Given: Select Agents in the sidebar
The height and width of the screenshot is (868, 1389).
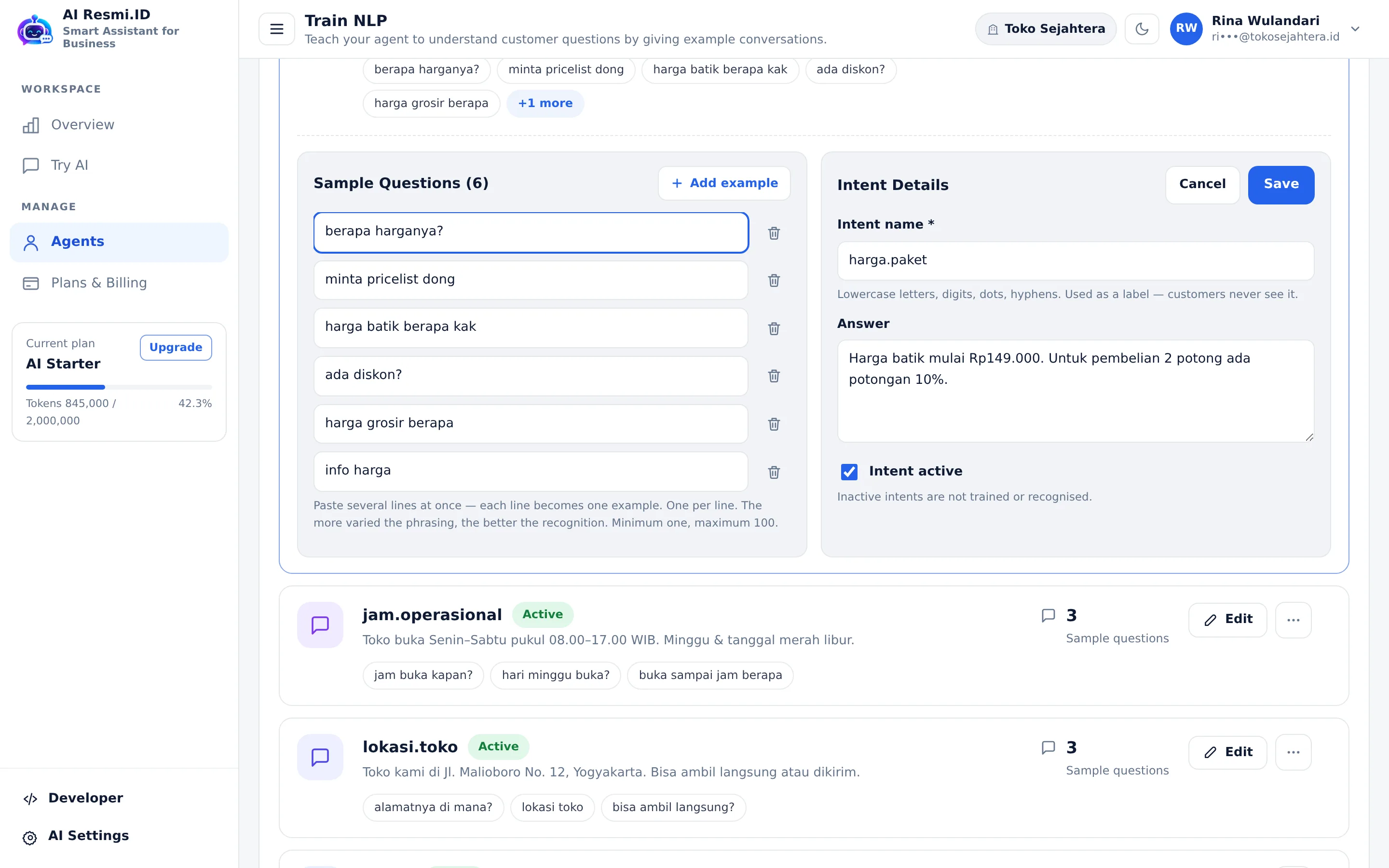Looking at the screenshot, I should click(119, 242).
